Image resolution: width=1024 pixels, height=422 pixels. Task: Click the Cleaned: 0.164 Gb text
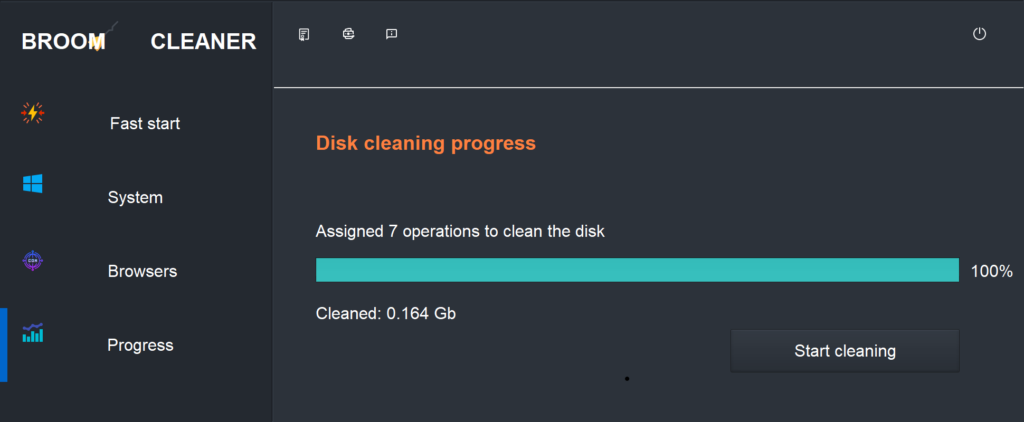click(386, 313)
